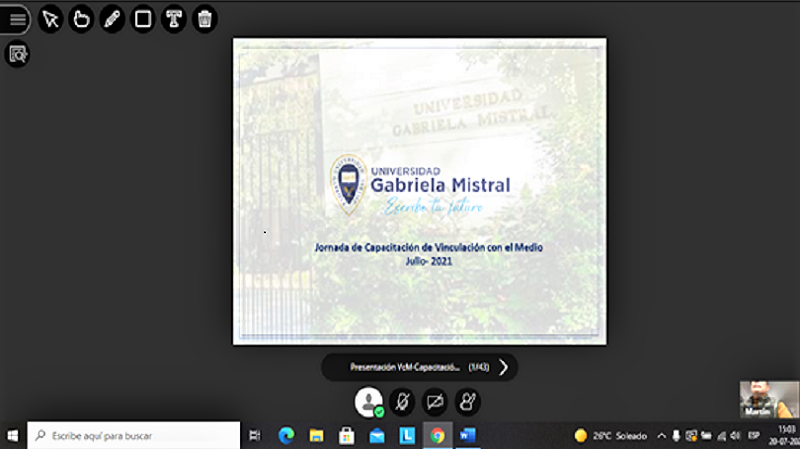Toggle the raise hand button
The height and width of the screenshot is (449, 800).
click(467, 402)
